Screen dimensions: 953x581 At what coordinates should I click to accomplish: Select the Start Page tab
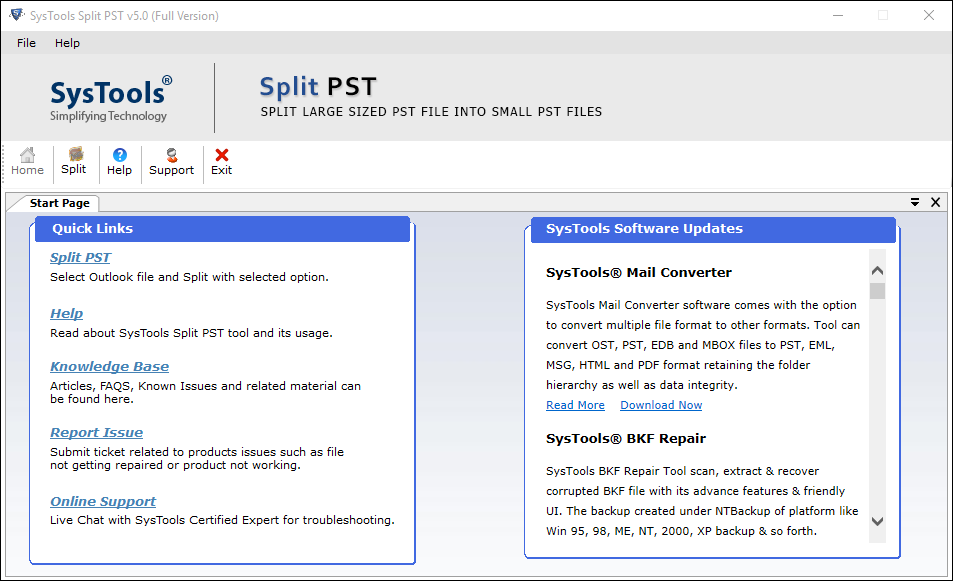[x=59, y=203]
